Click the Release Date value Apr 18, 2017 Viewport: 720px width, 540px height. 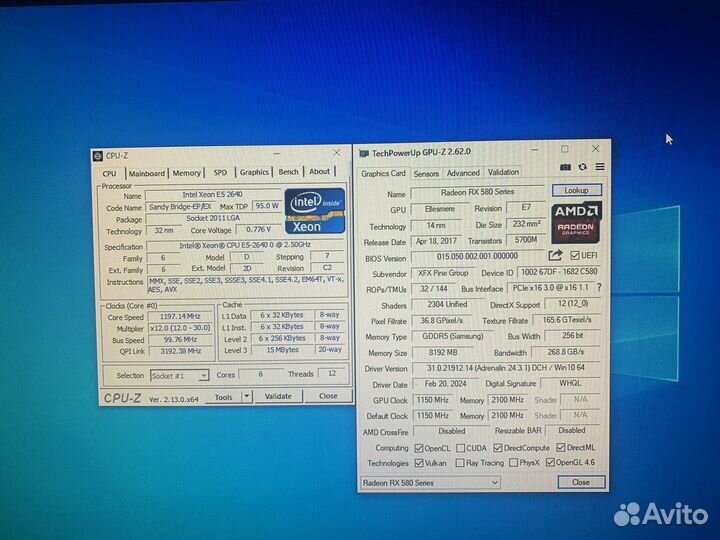[x=436, y=241]
